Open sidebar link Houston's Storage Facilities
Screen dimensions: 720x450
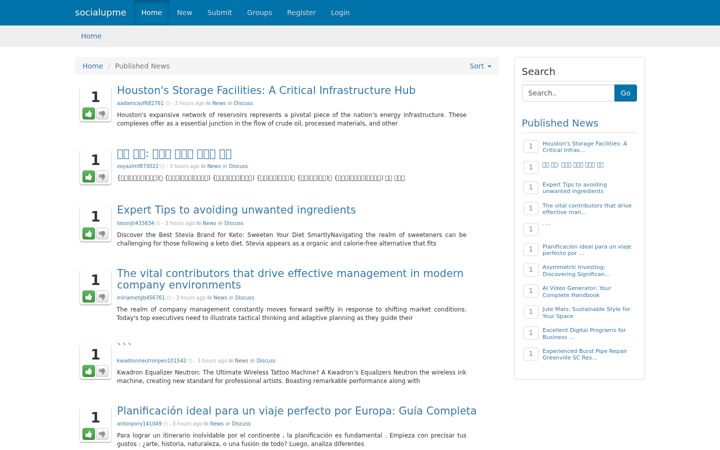click(584, 146)
